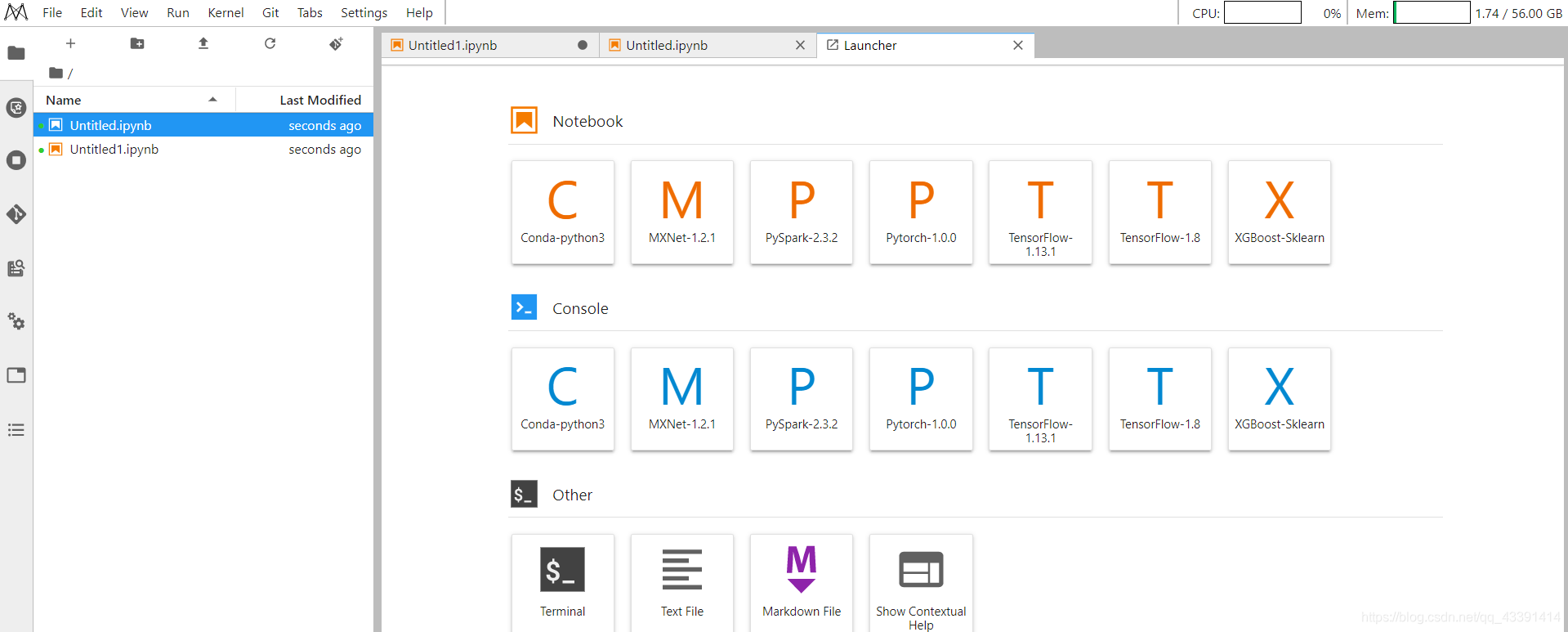This screenshot has height=632, width=1568.
Task: Open PySpark-2.3.2 console
Action: (x=802, y=399)
